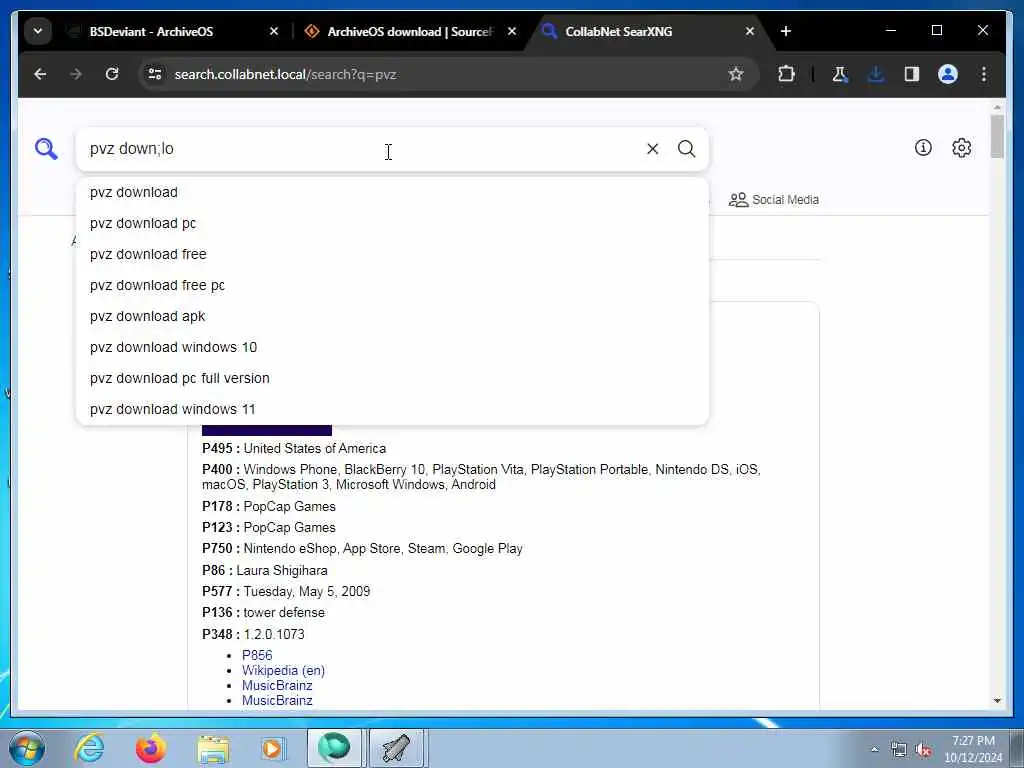
Task: View site information icon in address bar
Action: [155, 74]
